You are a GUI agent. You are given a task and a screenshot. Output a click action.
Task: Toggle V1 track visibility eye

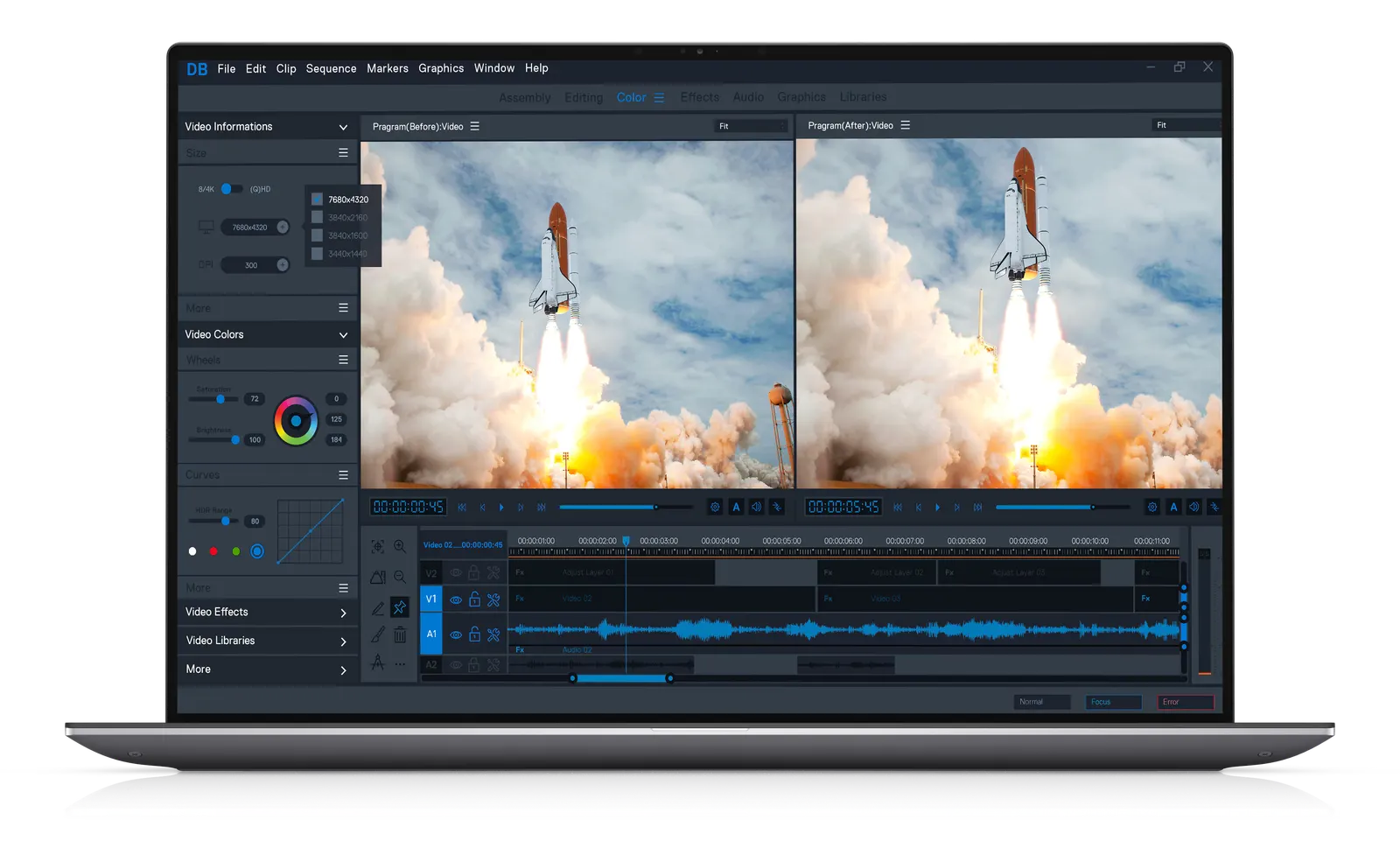[456, 600]
